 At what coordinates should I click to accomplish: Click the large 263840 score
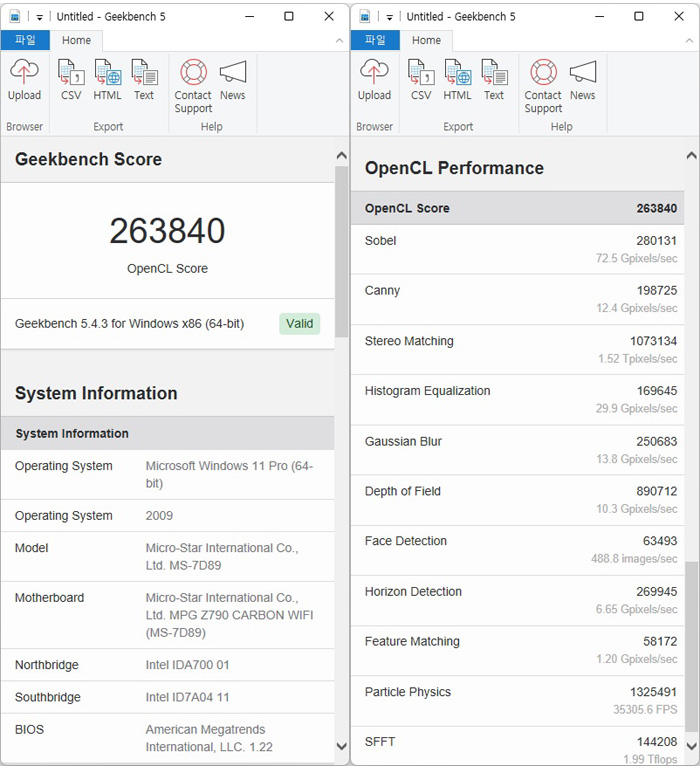[168, 230]
